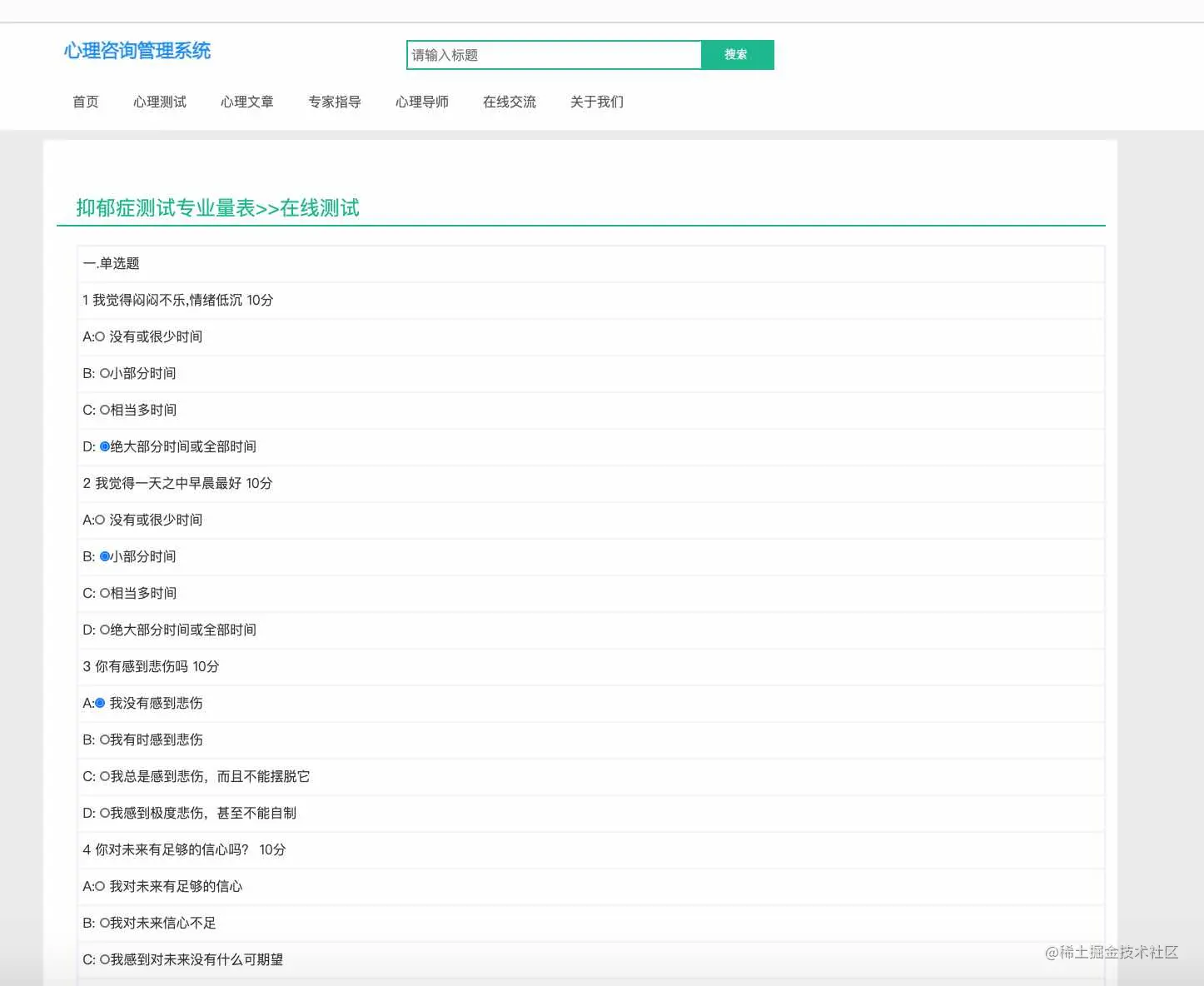1204x986 pixels.
Task: Choose option B 小部分时间 for question 1
Action: 105,374
